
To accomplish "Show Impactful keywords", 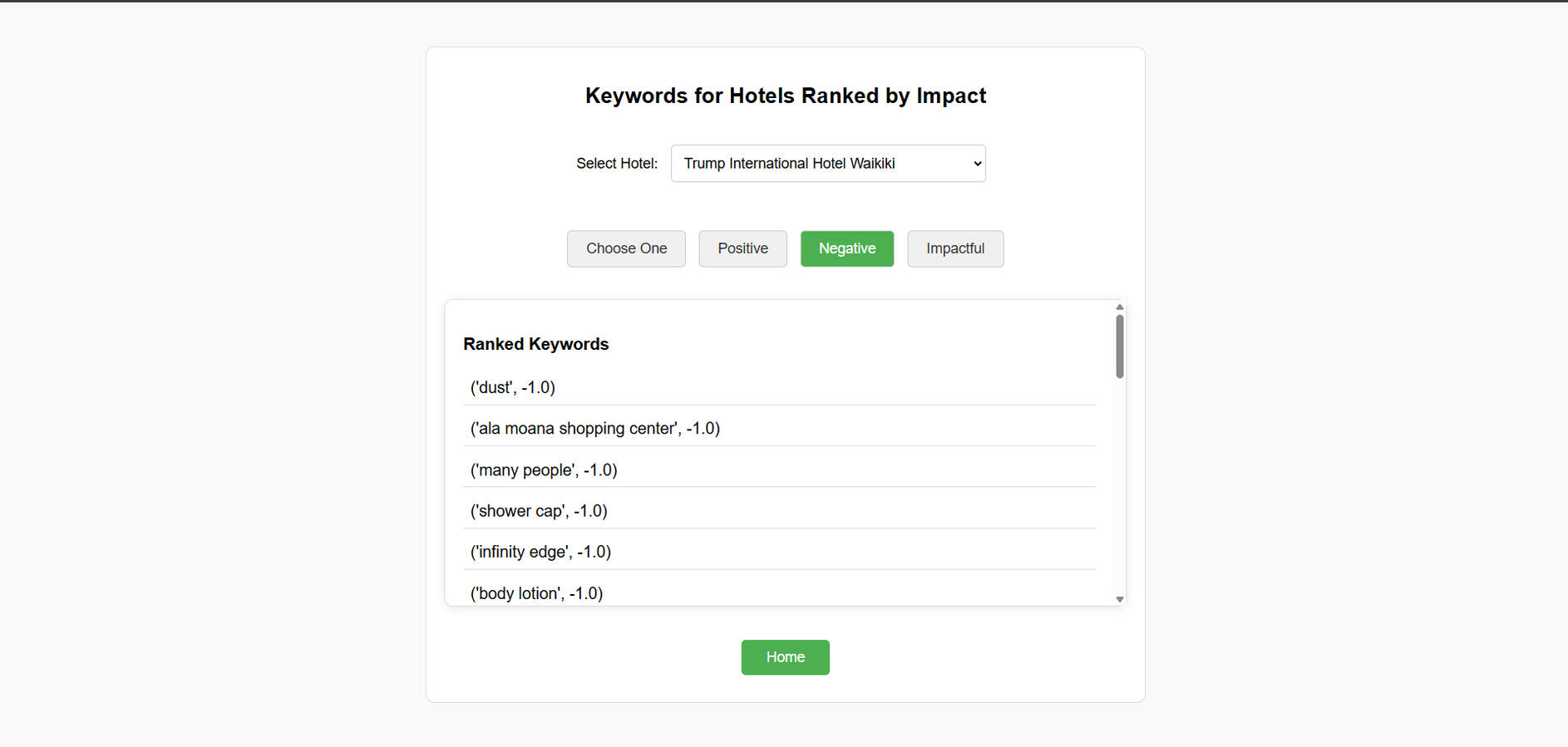I will coord(954,248).
